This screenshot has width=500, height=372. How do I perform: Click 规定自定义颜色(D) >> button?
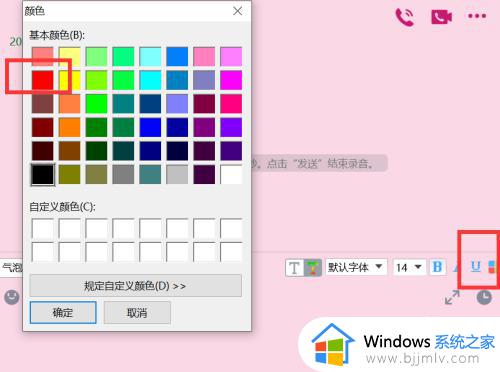135,286
